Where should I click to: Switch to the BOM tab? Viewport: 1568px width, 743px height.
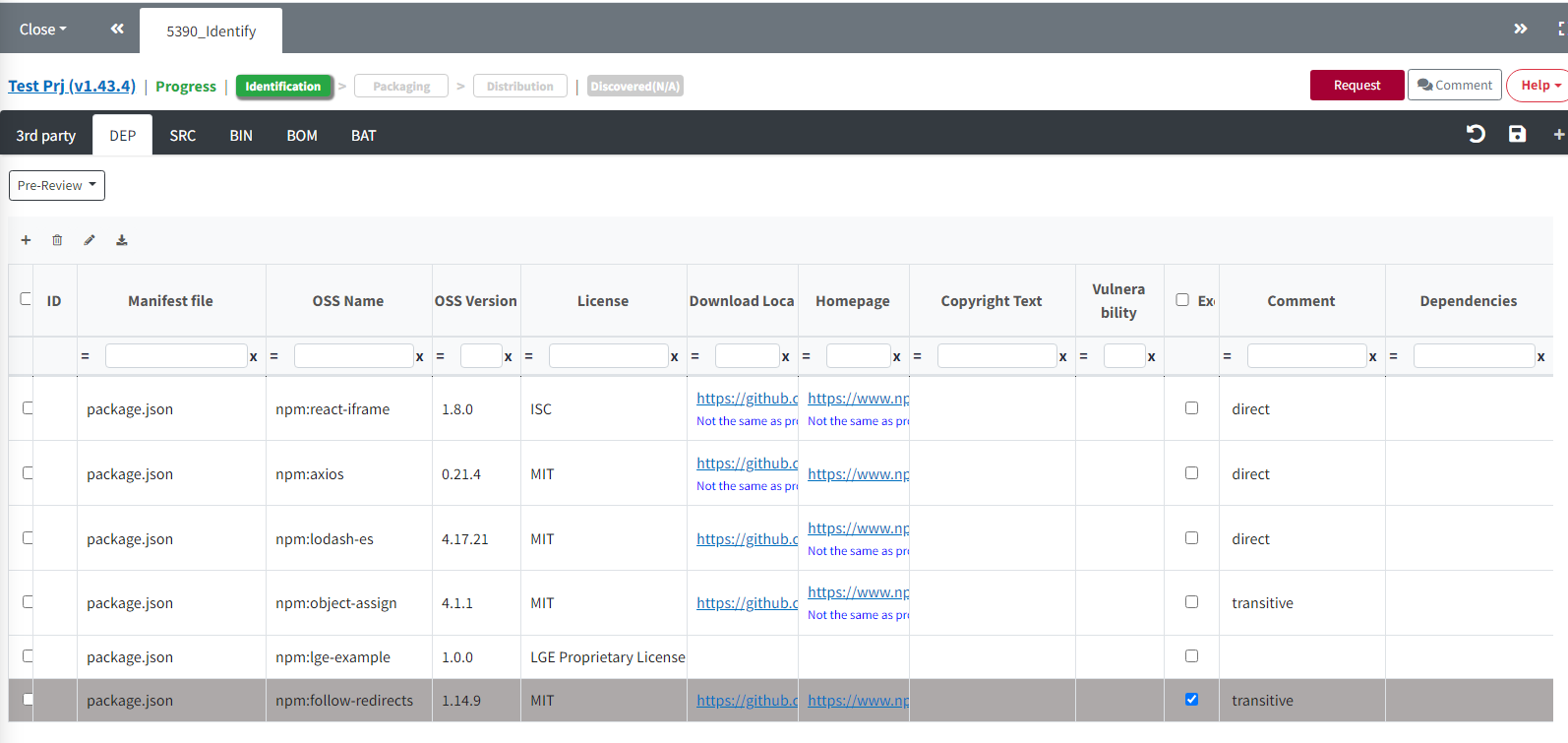(302, 135)
